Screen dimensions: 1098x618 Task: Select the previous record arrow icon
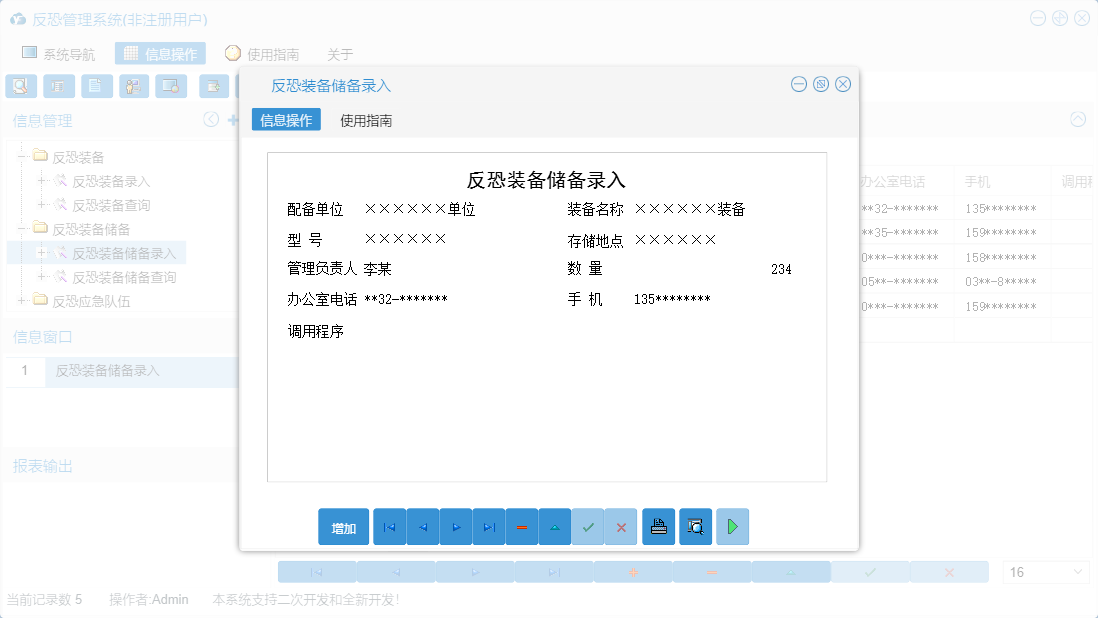(422, 527)
